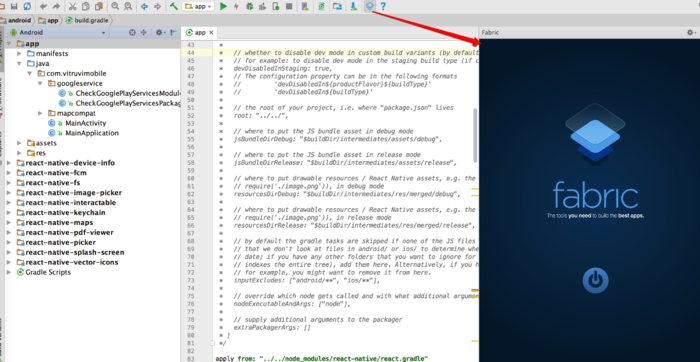Viewport: 700px width, 362px height.
Task: Expand react-native-device-info module
Action: click(x=9, y=163)
